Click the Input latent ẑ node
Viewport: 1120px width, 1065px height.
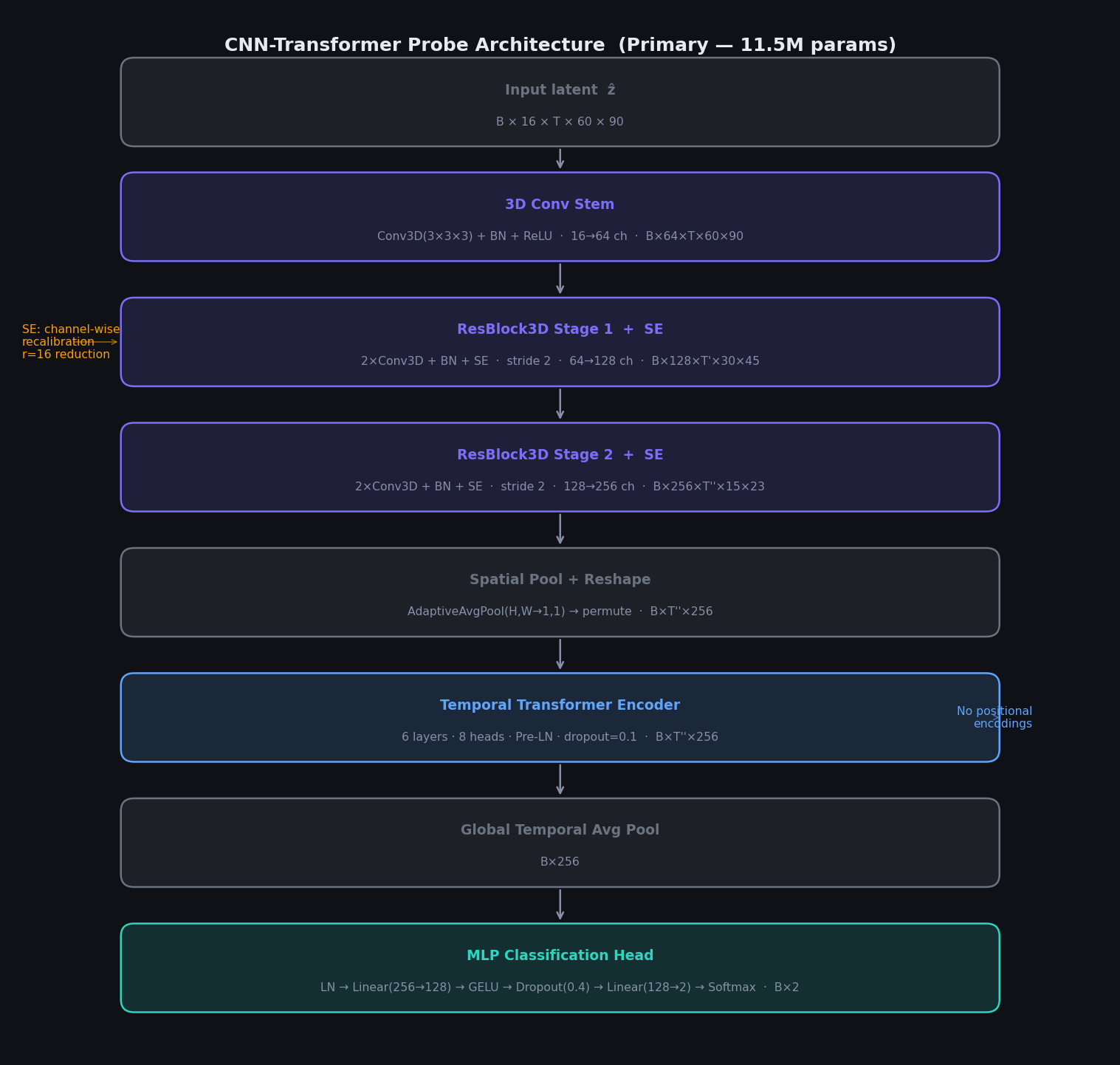click(x=560, y=102)
